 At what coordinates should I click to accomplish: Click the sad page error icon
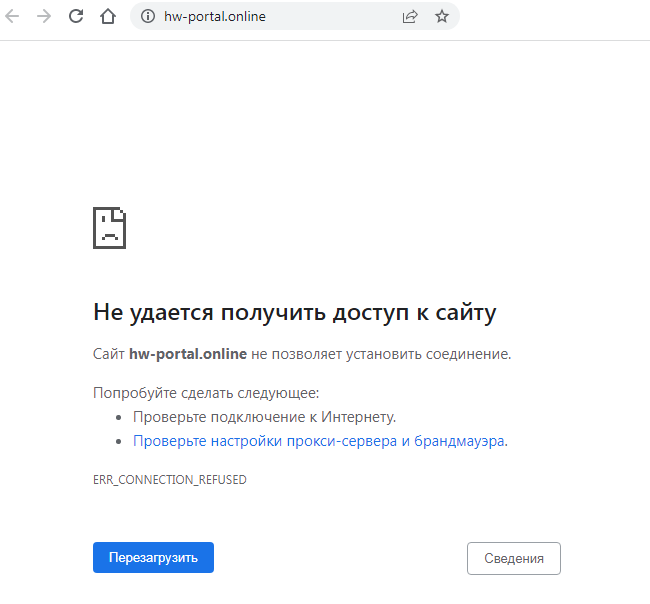coord(109,228)
